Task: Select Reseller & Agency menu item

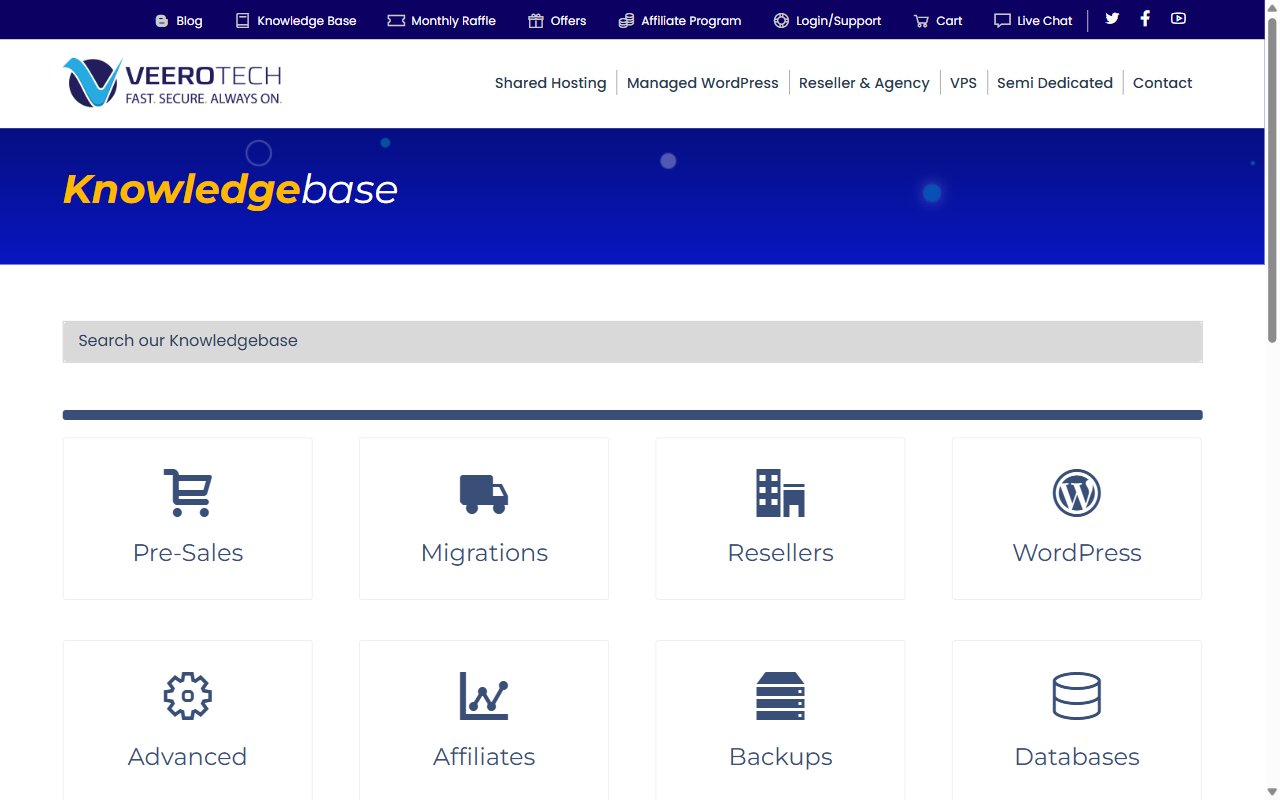Action: click(x=864, y=83)
